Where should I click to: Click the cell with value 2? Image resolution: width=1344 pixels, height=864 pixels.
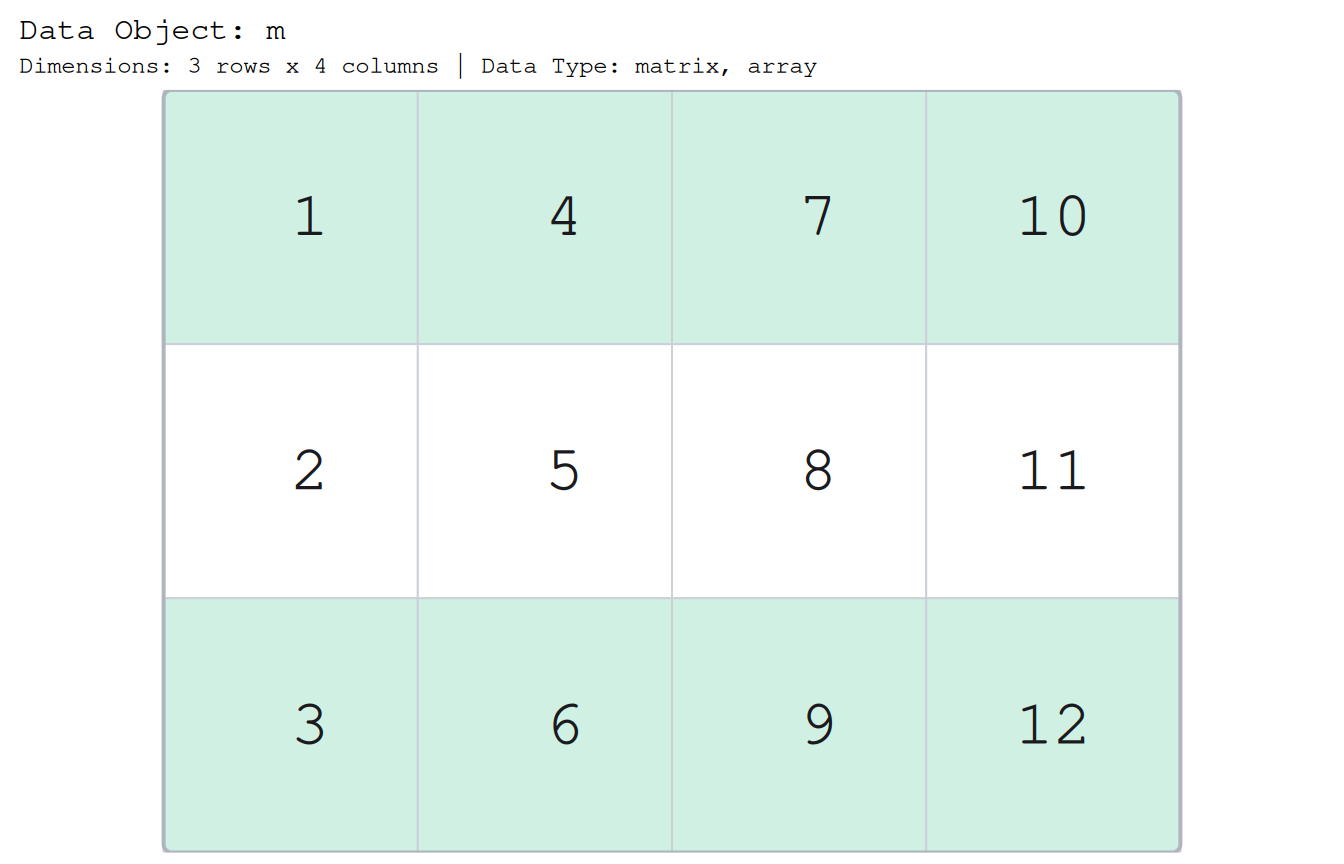(x=291, y=471)
